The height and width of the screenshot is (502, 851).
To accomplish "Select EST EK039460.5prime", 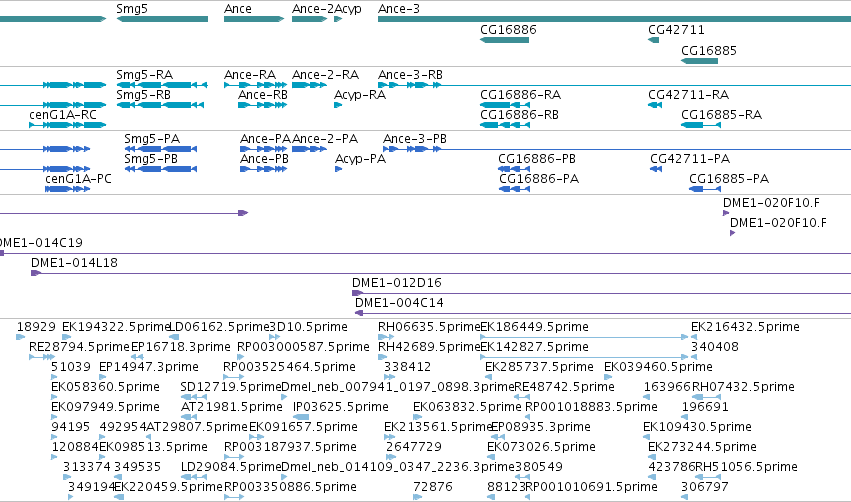I will click(x=658, y=367).
